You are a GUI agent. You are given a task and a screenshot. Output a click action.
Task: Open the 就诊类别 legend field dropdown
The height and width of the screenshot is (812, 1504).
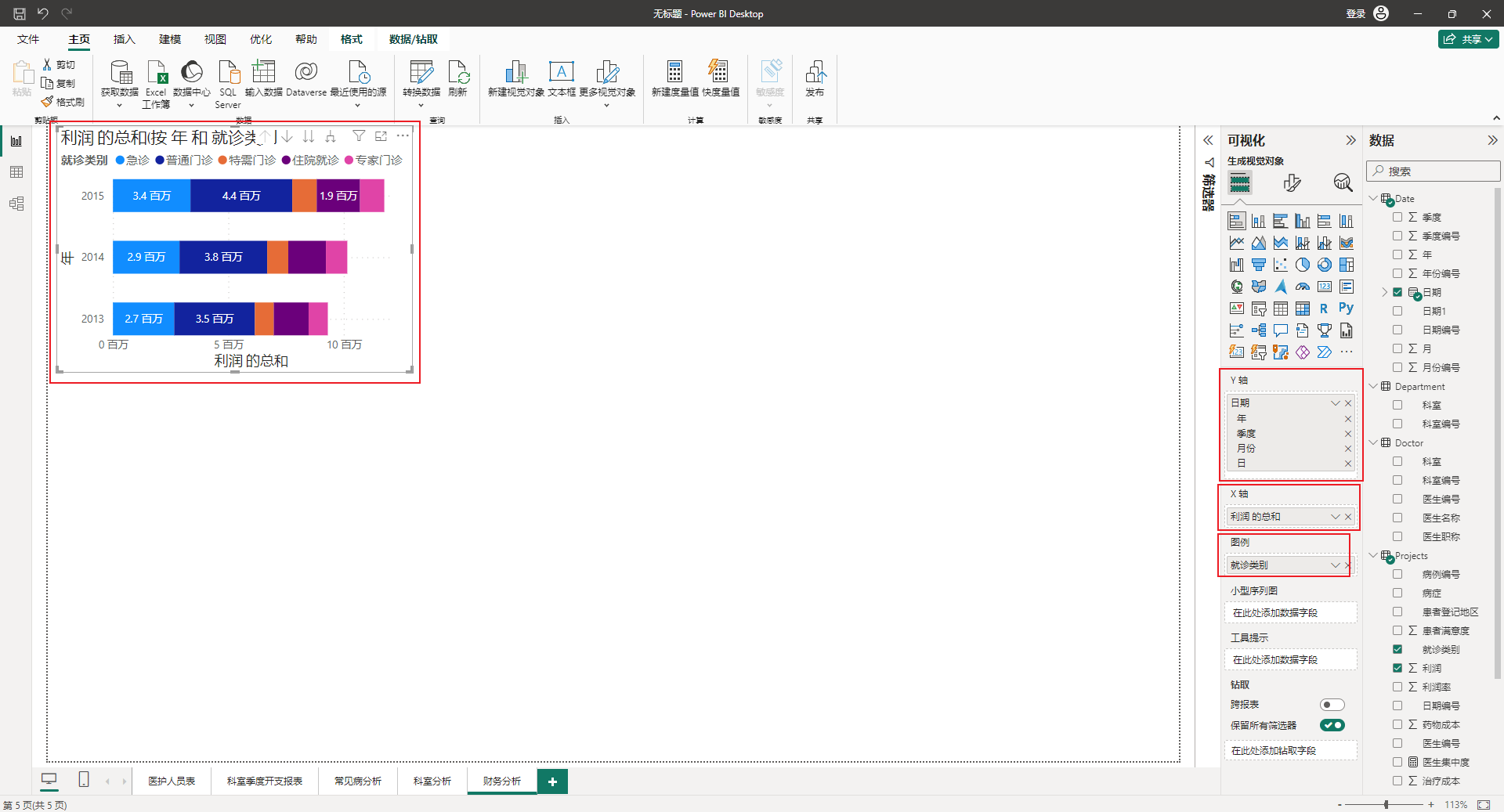[x=1336, y=565]
